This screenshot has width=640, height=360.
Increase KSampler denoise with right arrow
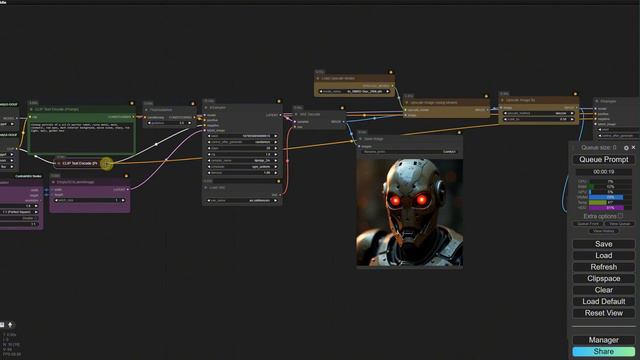(276, 173)
